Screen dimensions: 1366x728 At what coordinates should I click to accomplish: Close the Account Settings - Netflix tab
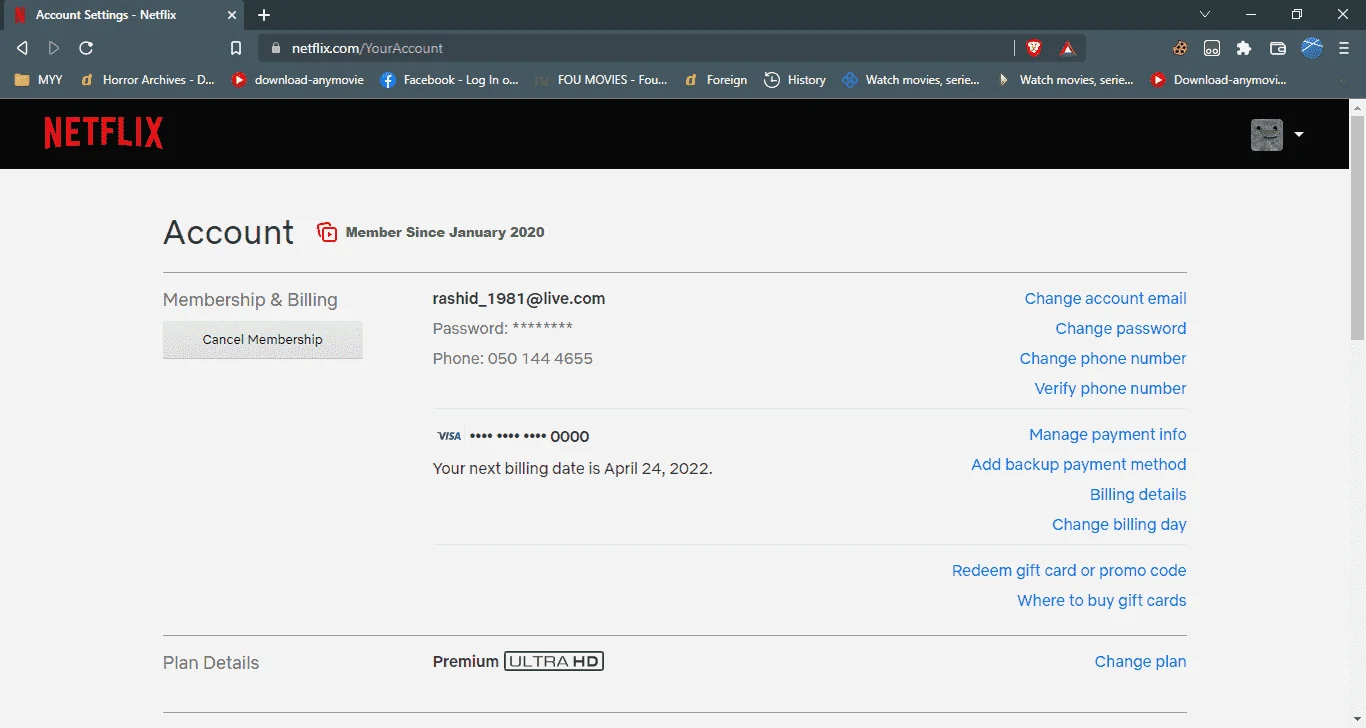coord(231,15)
